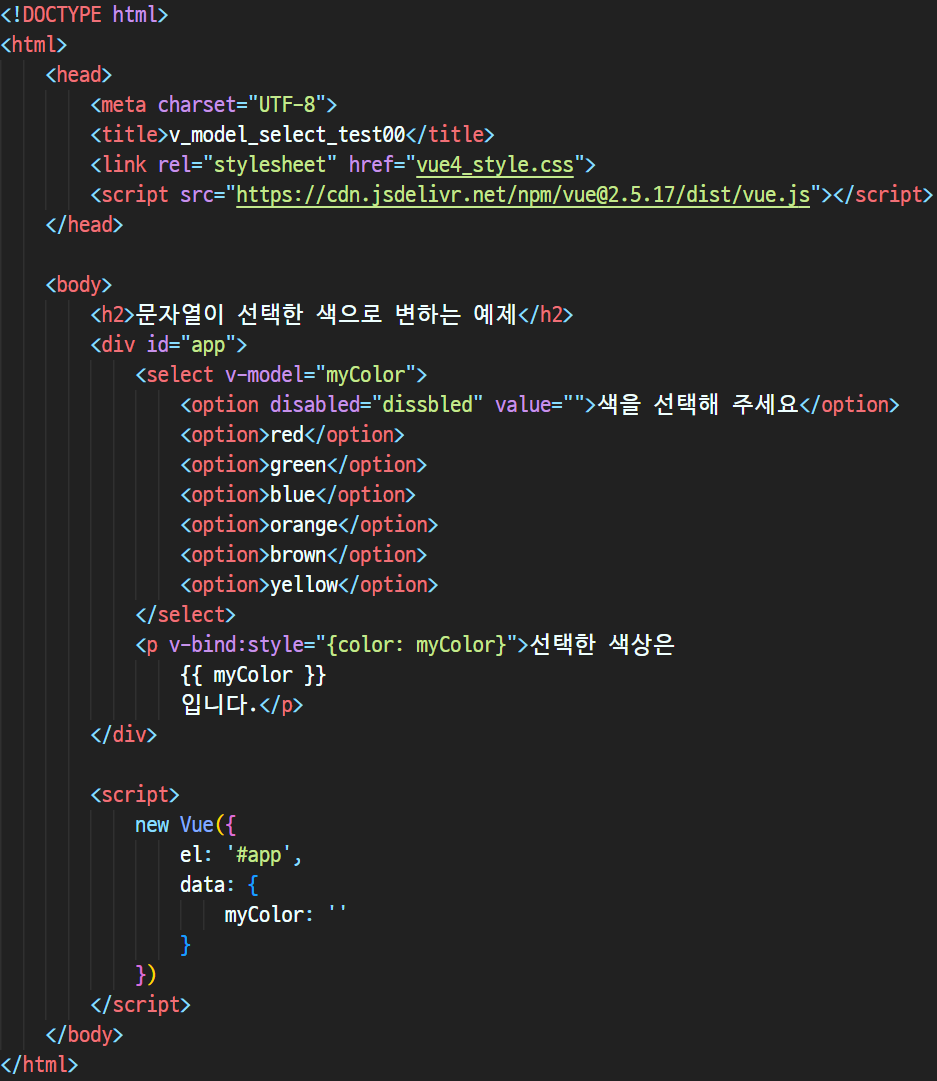Click the <!DOCTYPE html> declaration
This screenshot has height=1081, width=937.
tap(84, 14)
